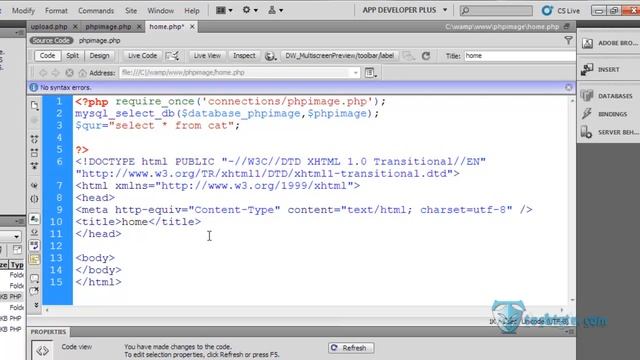Toggle Live Code mode
Image resolution: width=640 pixels, height=360 pixels.
[142, 56]
